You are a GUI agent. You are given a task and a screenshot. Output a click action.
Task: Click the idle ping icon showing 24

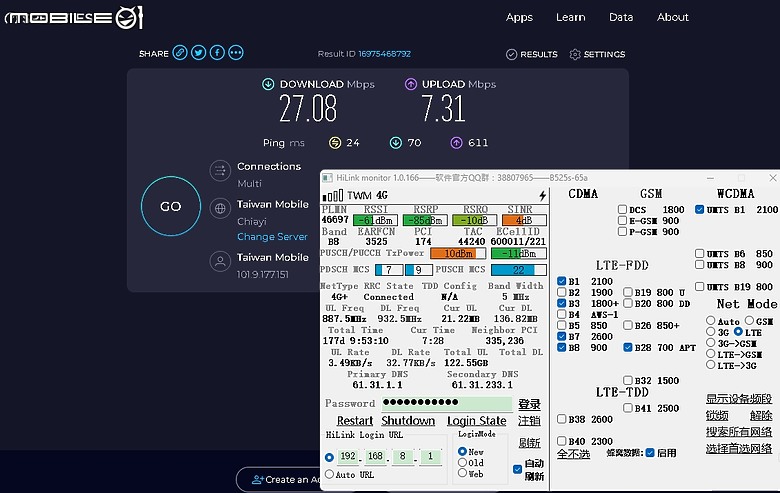click(335, 143)
